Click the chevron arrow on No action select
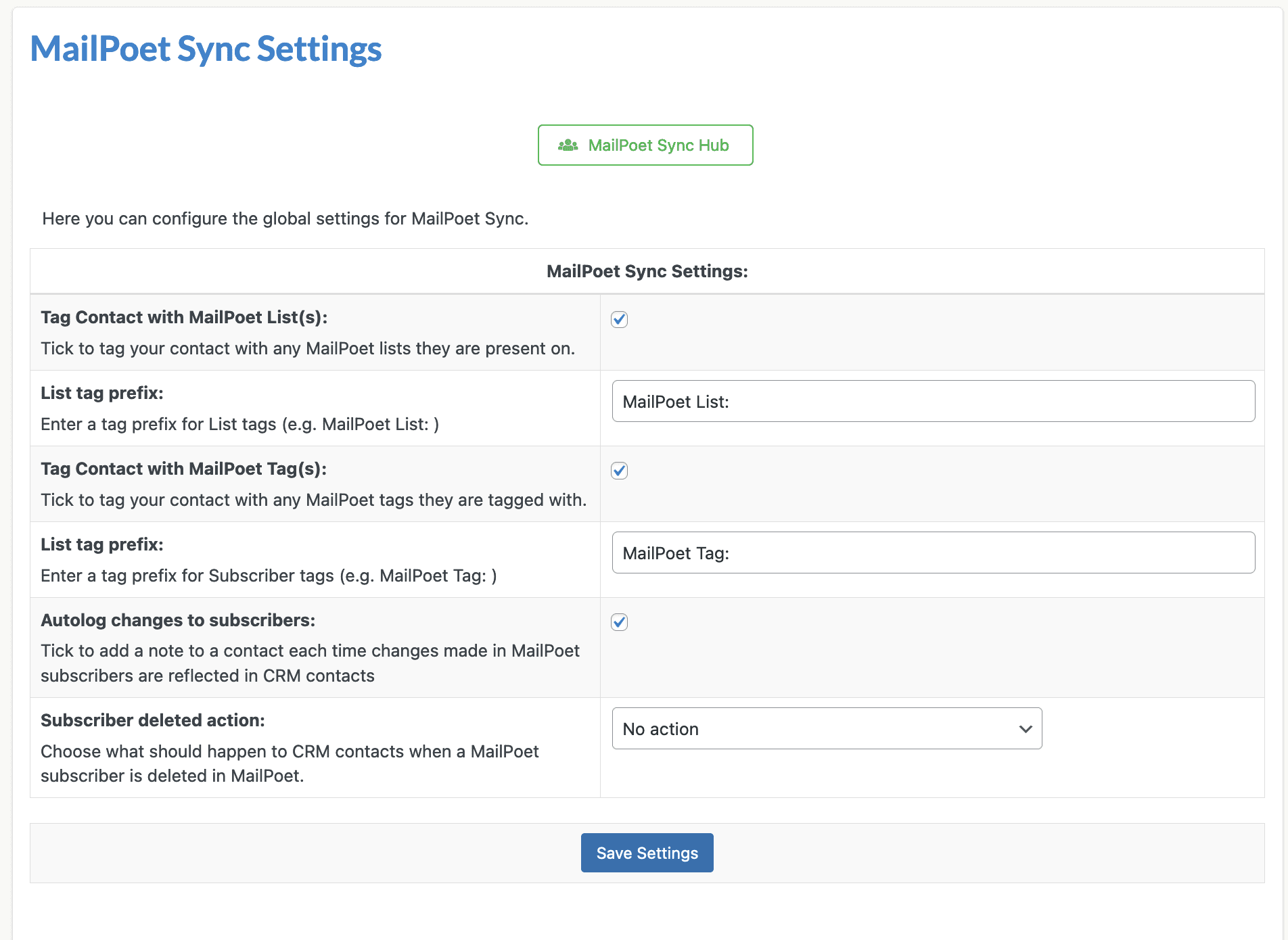Viewport: 1288px width, 940px height. tap(1025, 729)
